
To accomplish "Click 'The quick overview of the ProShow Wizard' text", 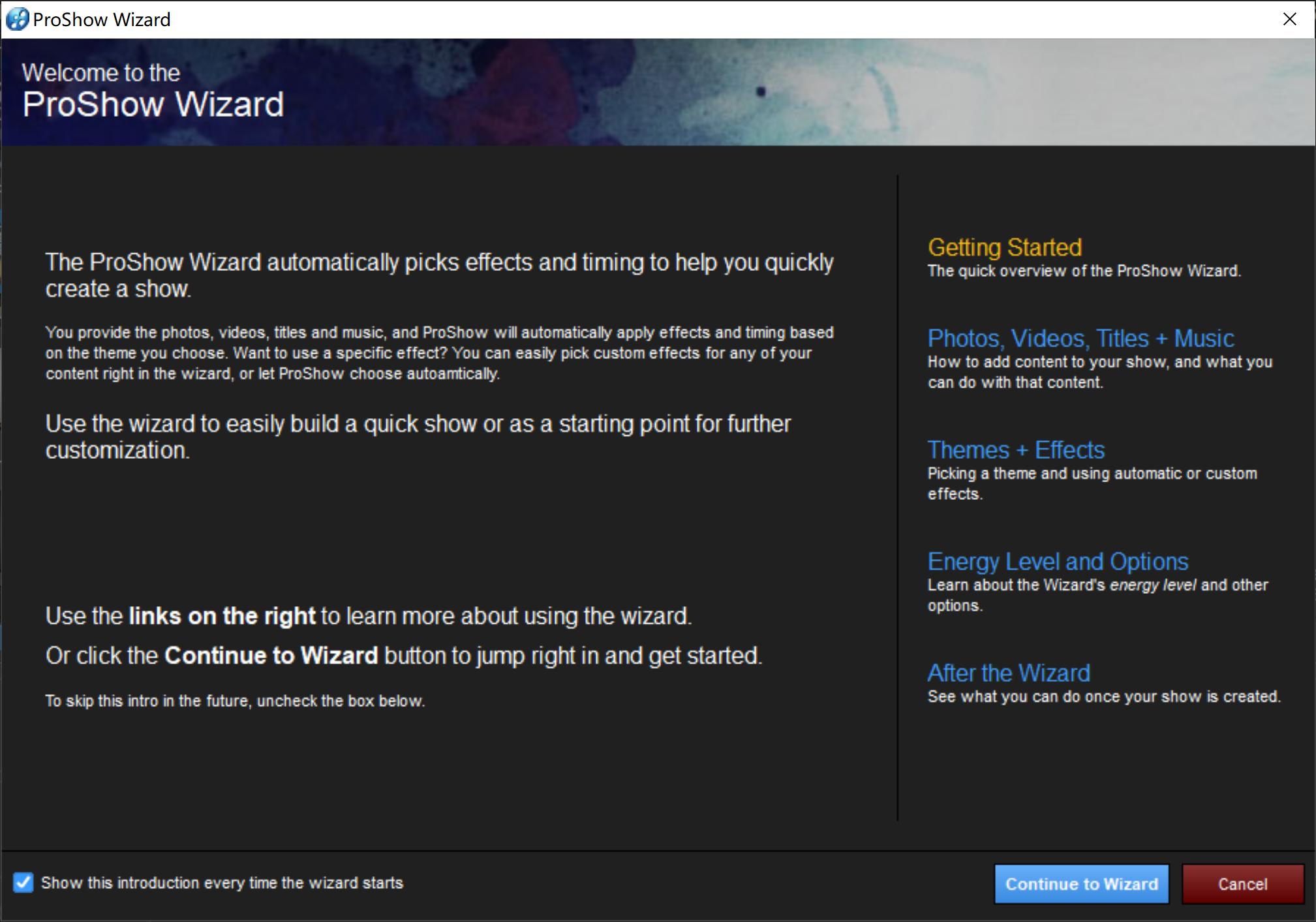I will pyautogui.click(x=1084, y=271).
